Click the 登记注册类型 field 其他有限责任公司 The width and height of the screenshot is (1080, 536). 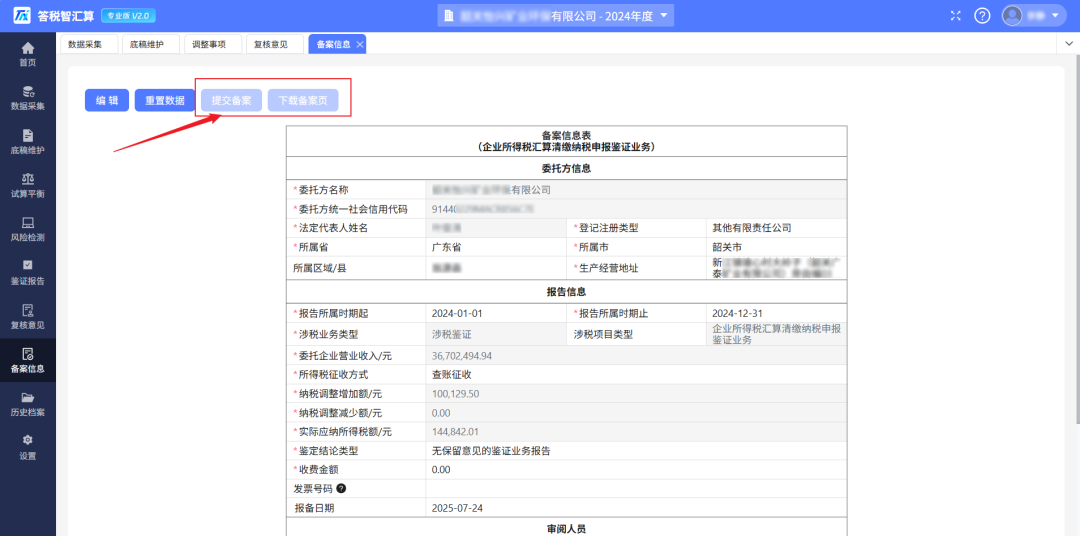point(776,228)
